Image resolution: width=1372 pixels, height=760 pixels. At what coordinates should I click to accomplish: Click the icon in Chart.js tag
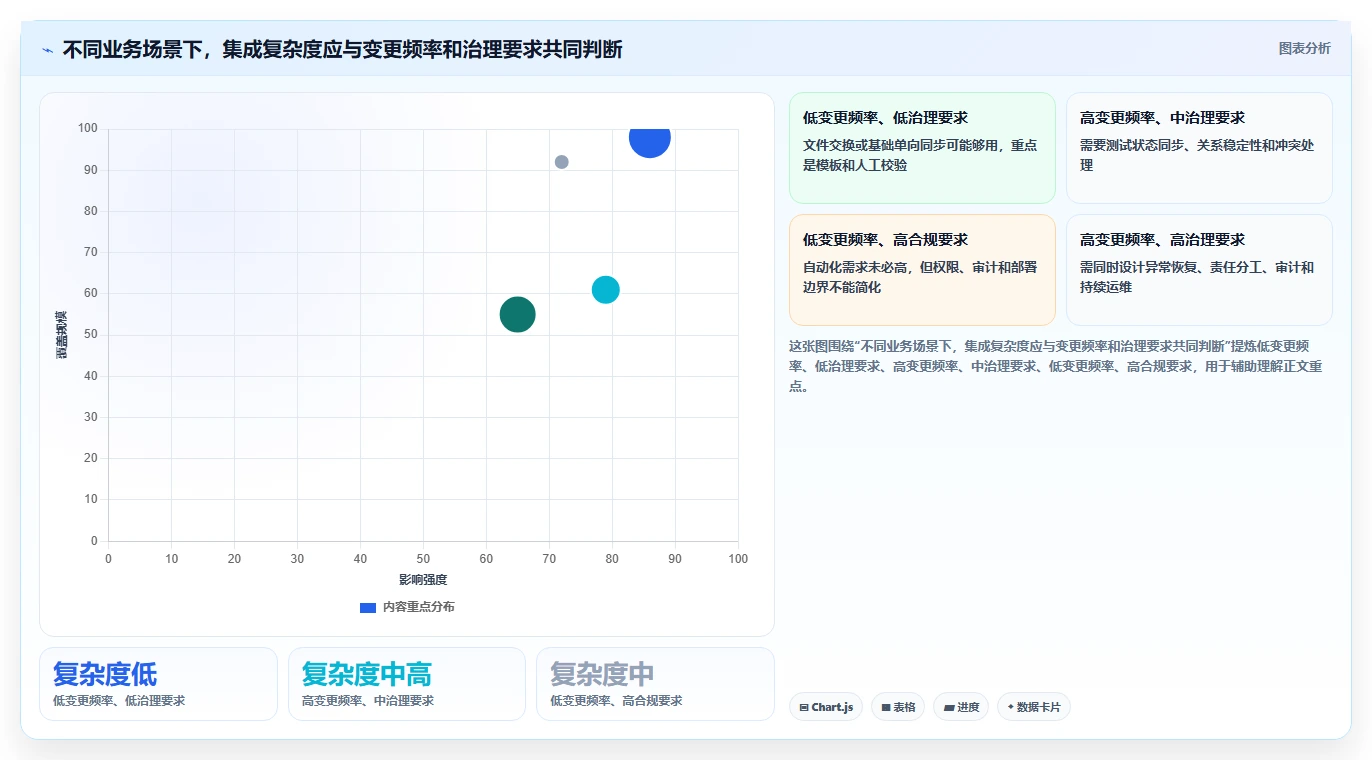click(x=804, y=707)
